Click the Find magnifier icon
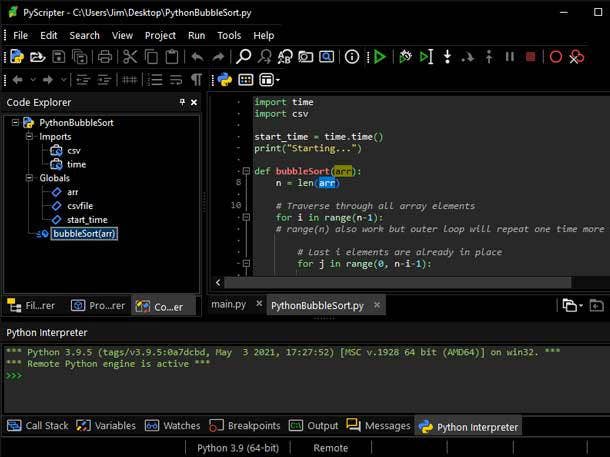Viewport: 610px width, 457px height. click(x=243, y=57)
